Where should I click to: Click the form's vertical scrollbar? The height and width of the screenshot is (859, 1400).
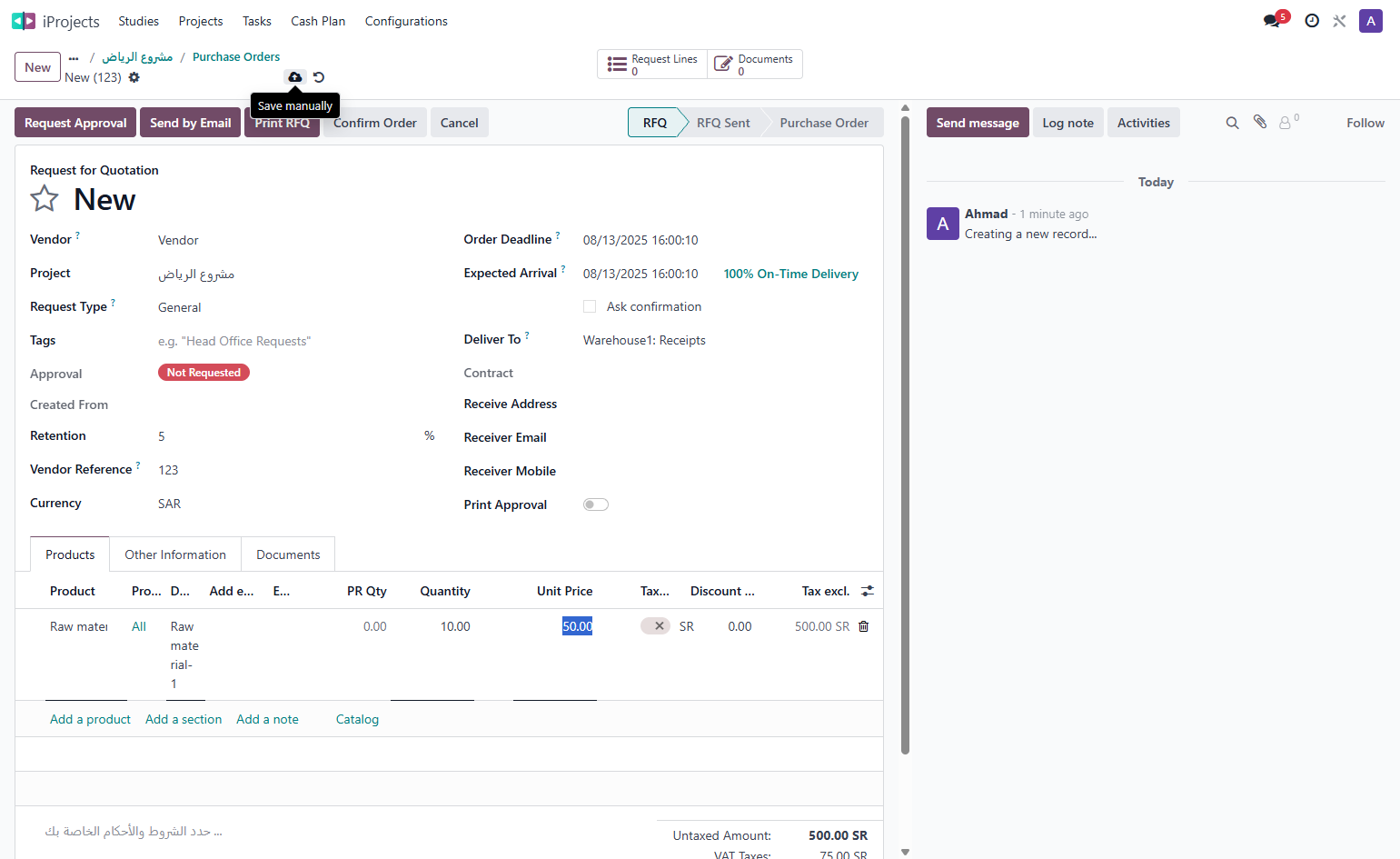pyautogui.click(x=905, y=434)
